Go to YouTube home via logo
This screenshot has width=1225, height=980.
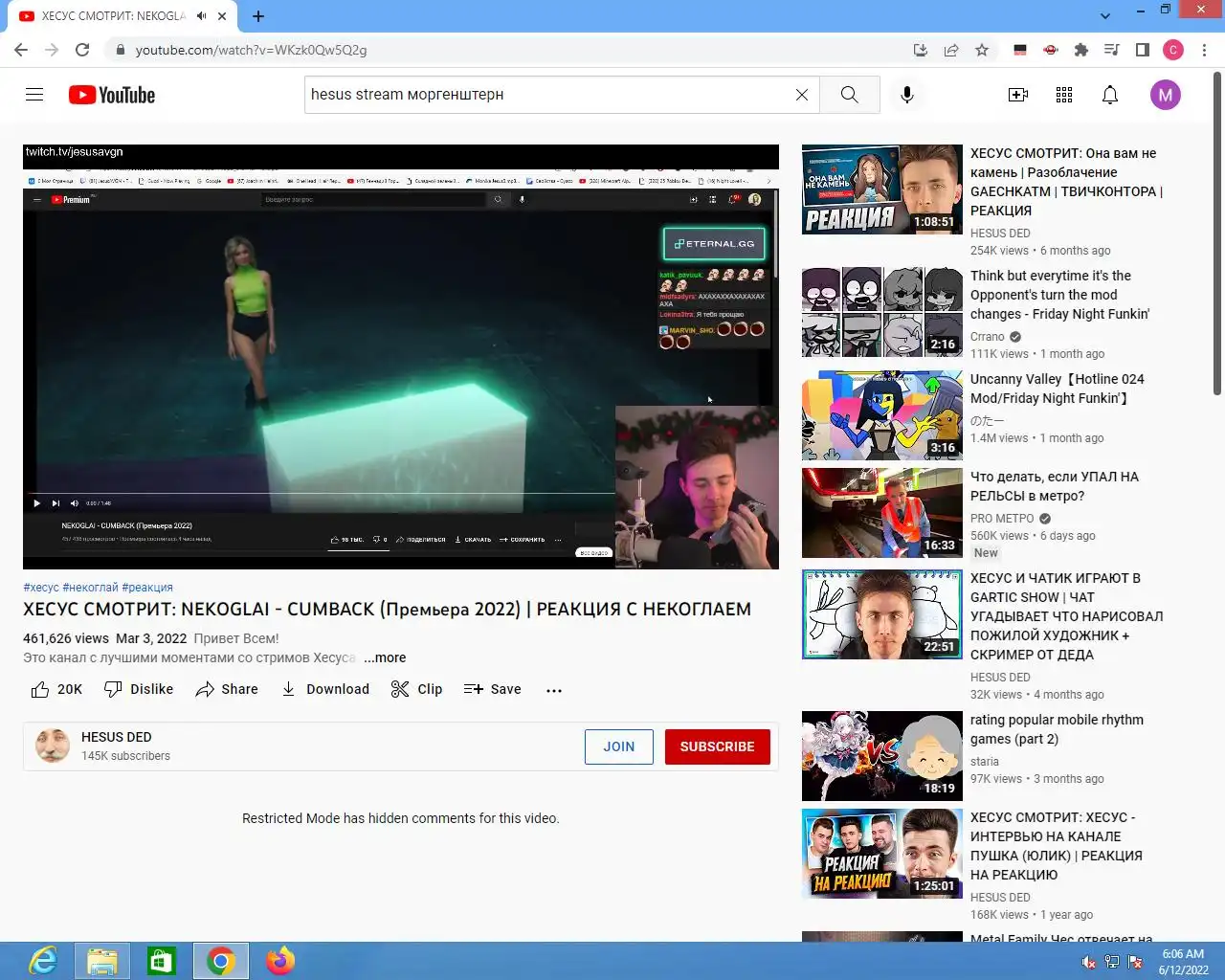click(x=112, y=95)
